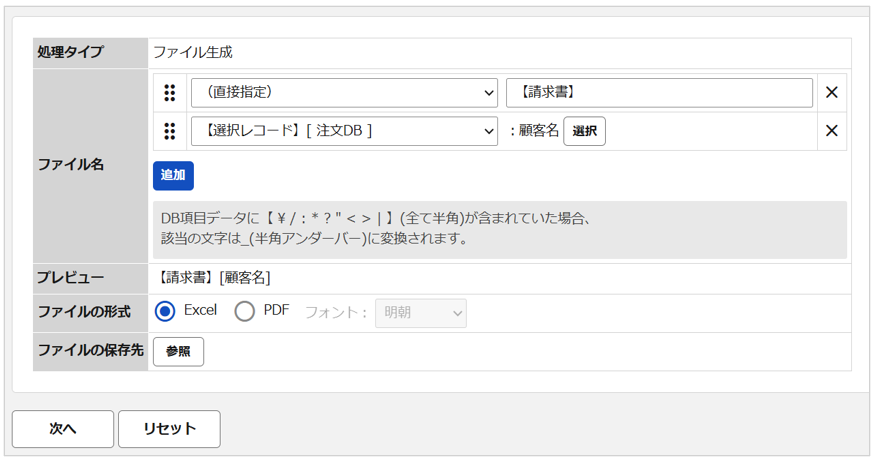
Task: Open the (直接指定) dropdown
Action: [344, 93]
